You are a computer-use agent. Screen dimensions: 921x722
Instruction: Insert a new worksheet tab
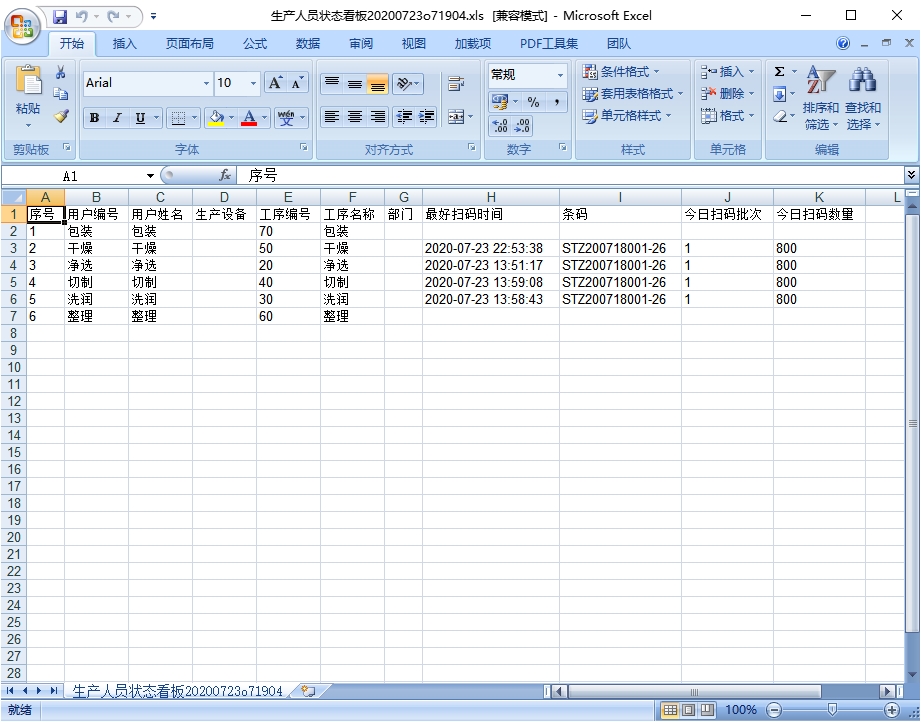(x=308, y=691)
